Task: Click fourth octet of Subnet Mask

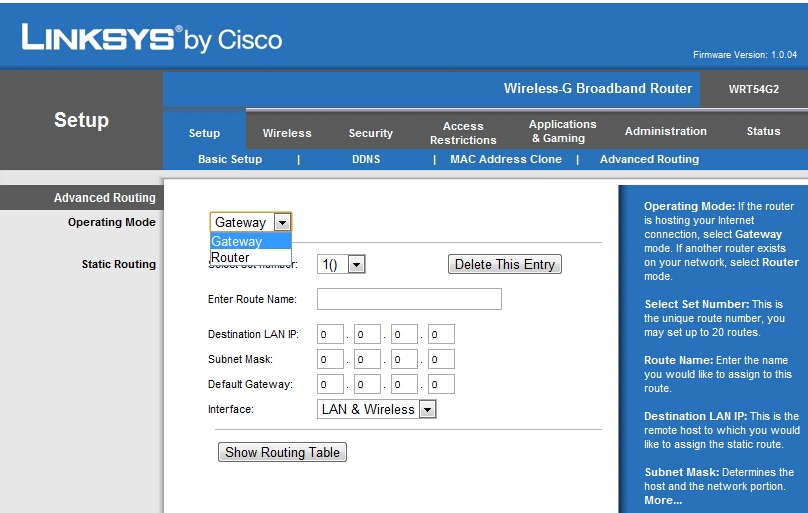Action: [x=442, y=359]
